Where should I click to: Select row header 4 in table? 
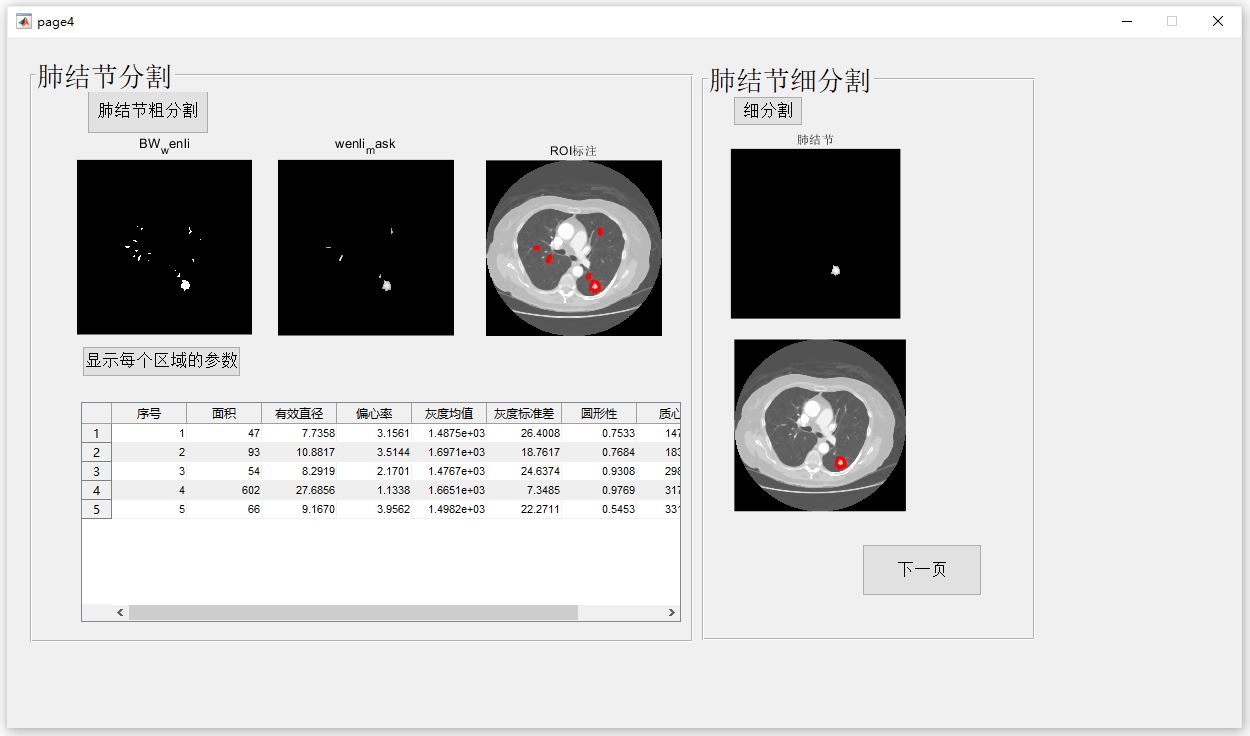click(97, 490)
